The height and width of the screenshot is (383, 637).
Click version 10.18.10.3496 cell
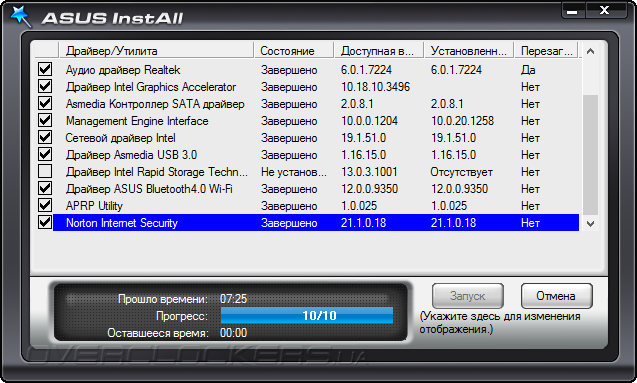click(x=375, y=87)
